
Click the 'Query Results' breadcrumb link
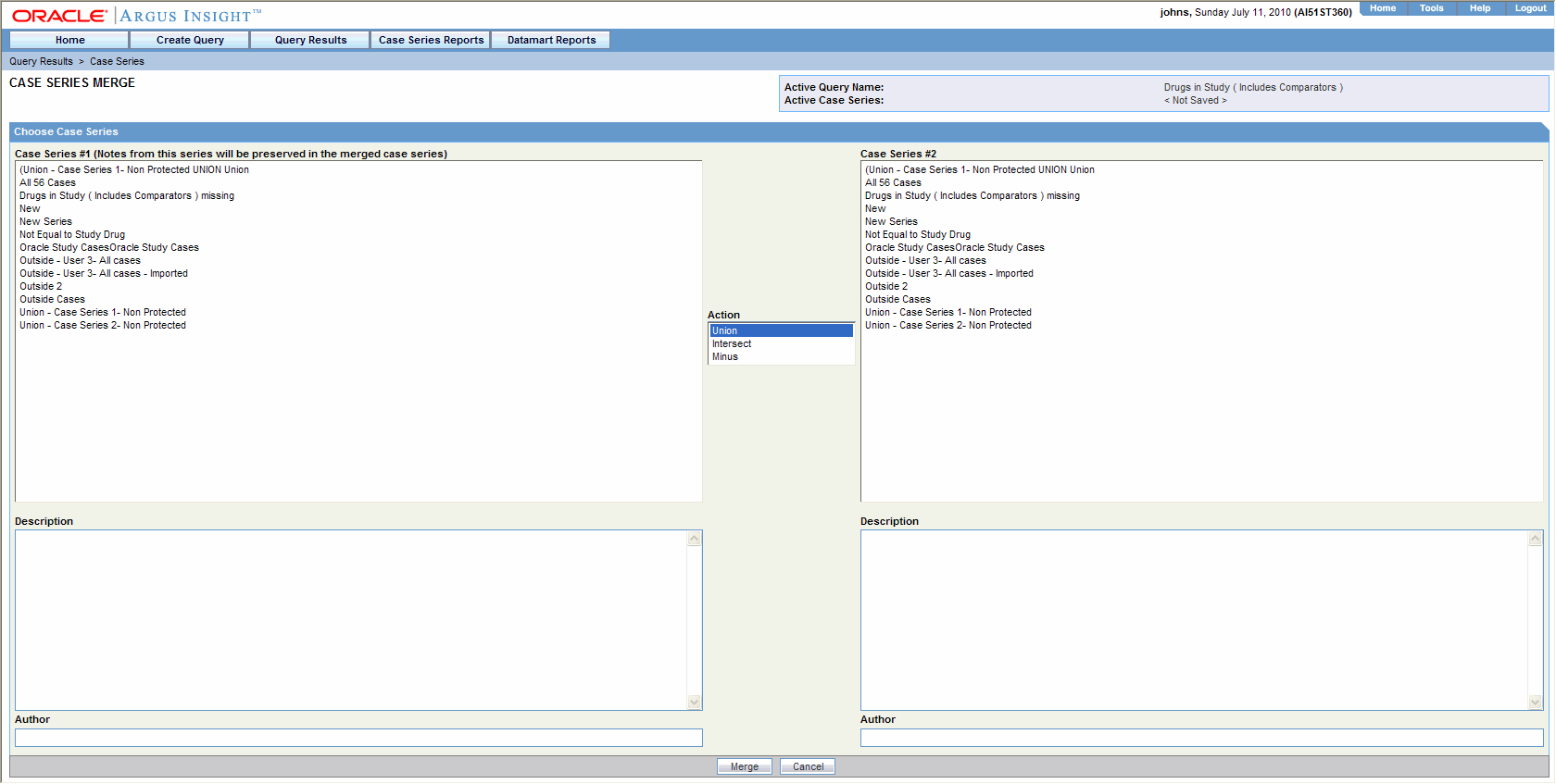[x=41, y=61]
